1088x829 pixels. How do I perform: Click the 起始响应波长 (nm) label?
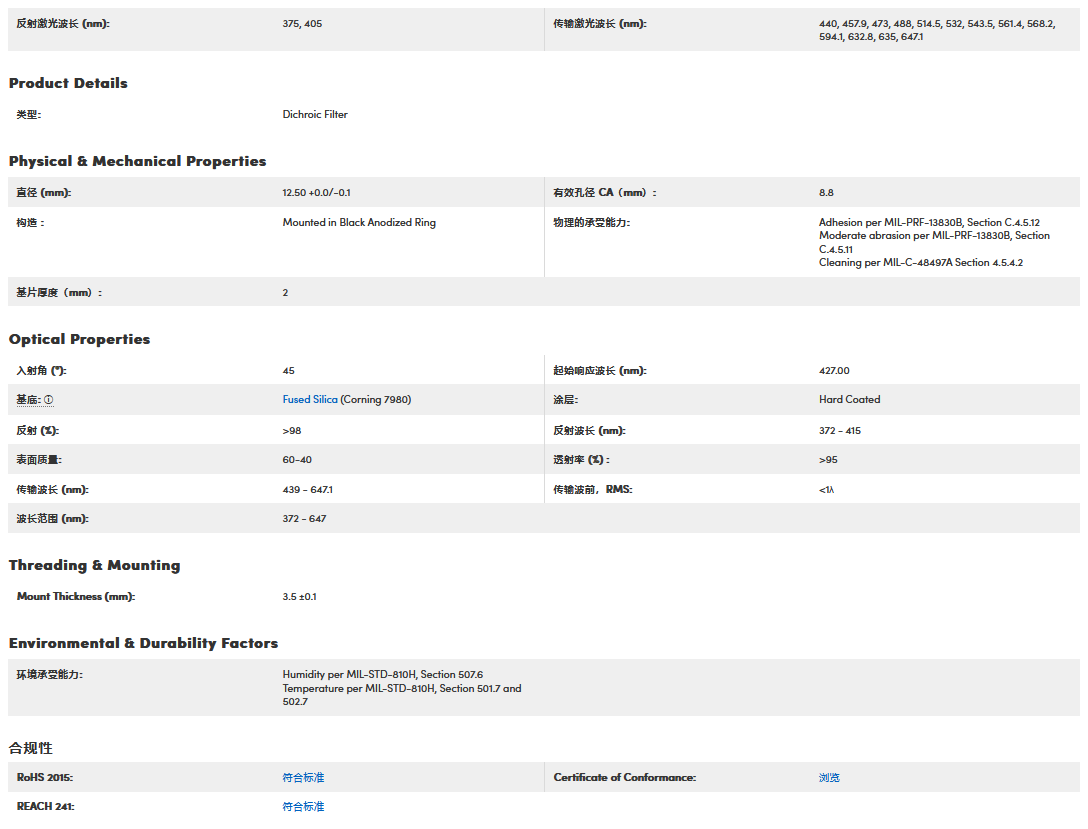pyautogui.click(x=600, y=371)
